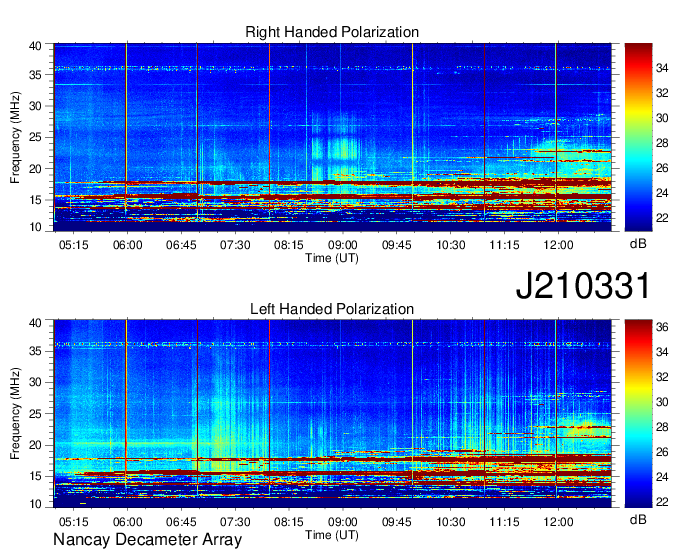Click the 06:00 tick label on bottom plot

(x=128, y=522)
